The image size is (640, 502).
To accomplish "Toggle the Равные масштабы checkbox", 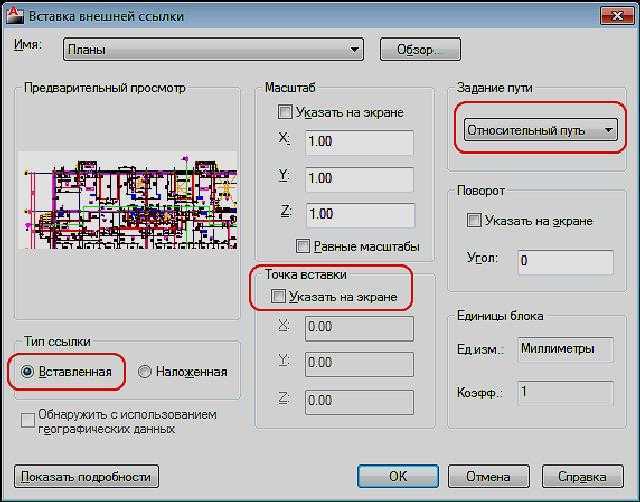I will coord(303,246).
